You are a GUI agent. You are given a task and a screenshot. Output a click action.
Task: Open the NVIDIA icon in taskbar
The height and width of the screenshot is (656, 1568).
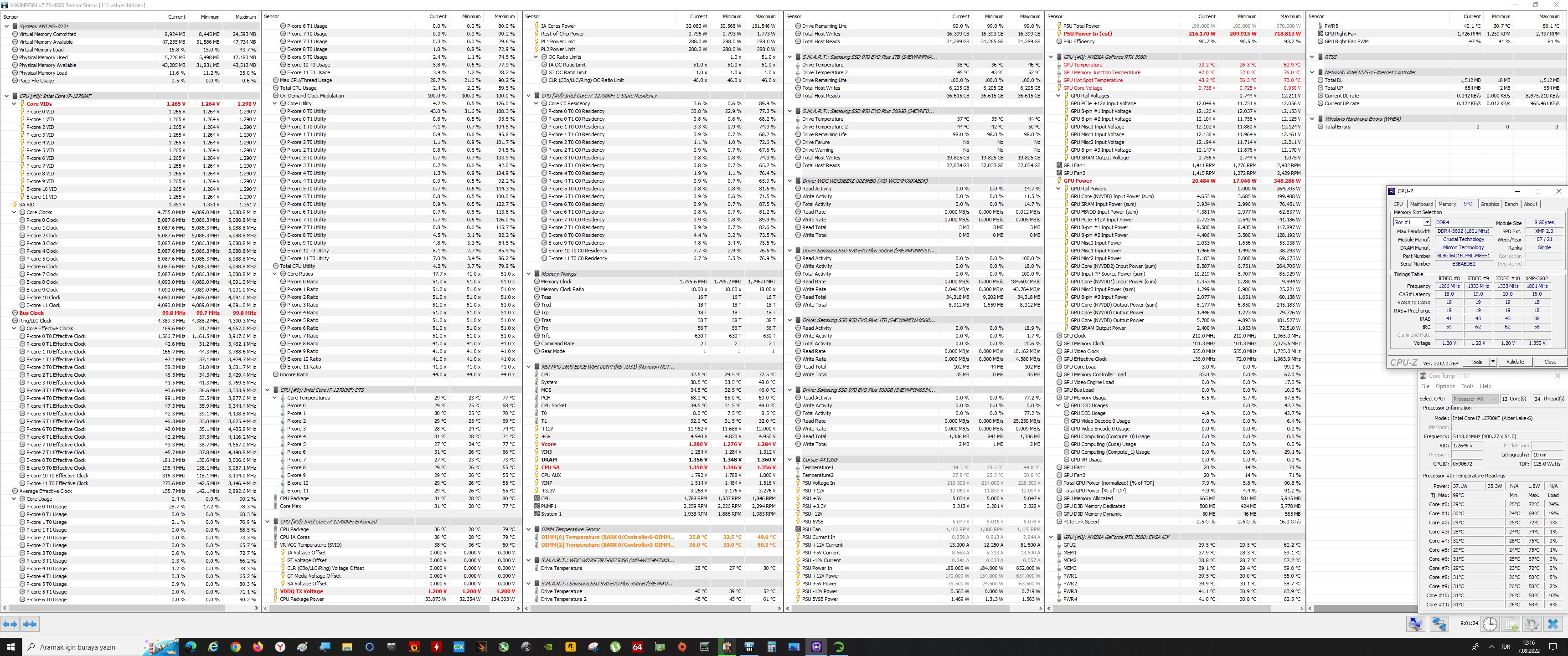click(548, 647)
